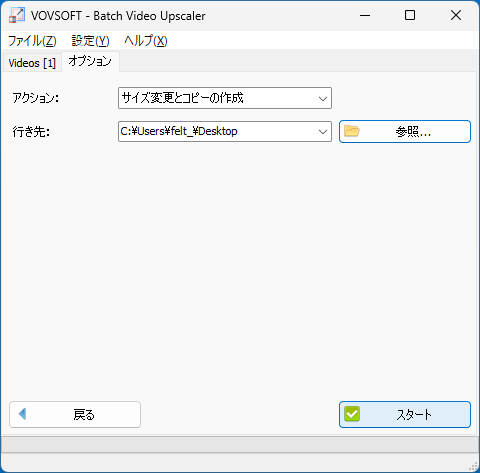Select the オプション tab
The height and width of the screenshot is (473, 480).
[90, 61]
